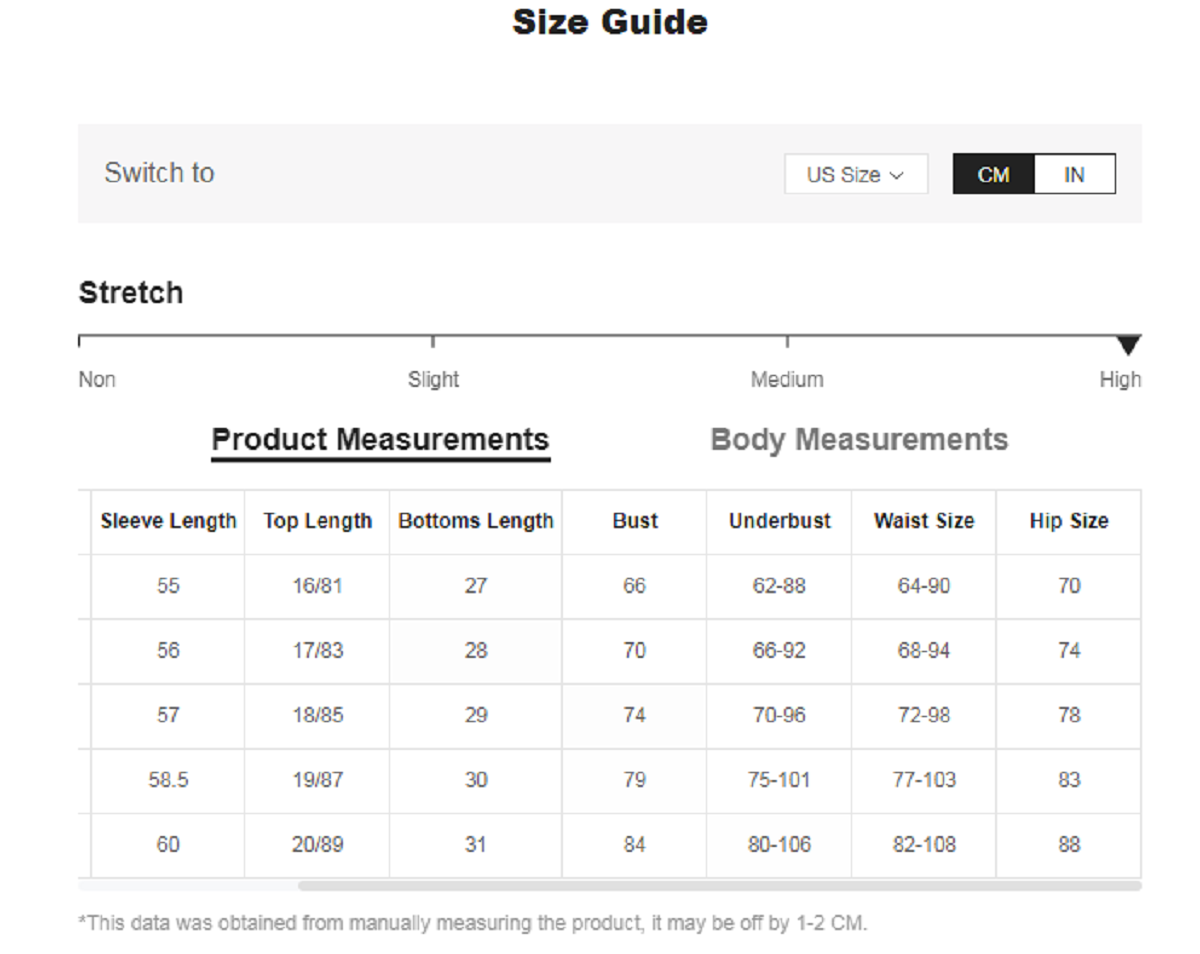Click the Non stretch label
Viewport: 1200px width, 954px height.
pos(97,380)
